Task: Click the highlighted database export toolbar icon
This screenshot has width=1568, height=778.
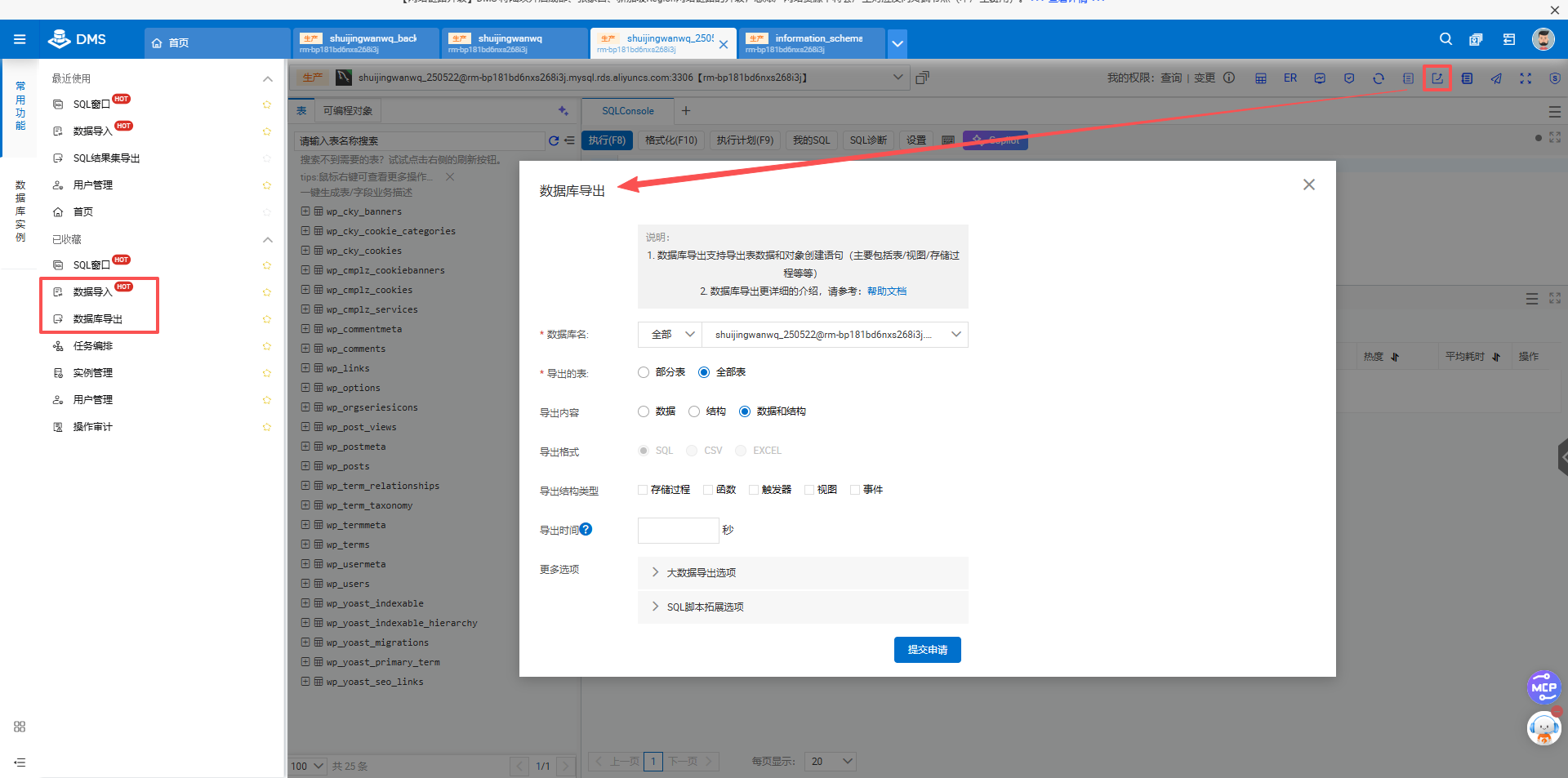Action: (x=1437, y=78)
